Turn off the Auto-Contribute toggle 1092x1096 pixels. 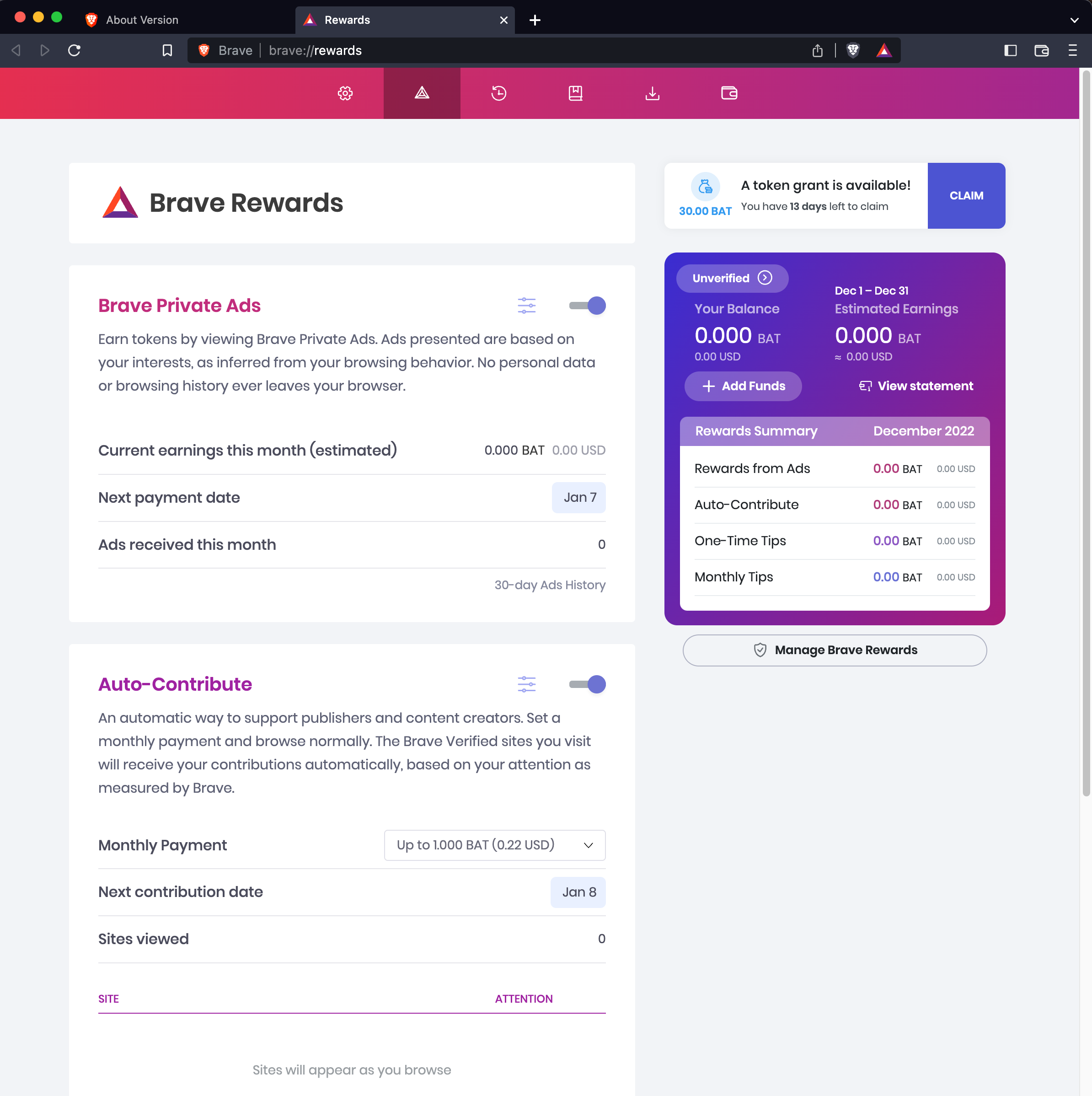(588, 684)
